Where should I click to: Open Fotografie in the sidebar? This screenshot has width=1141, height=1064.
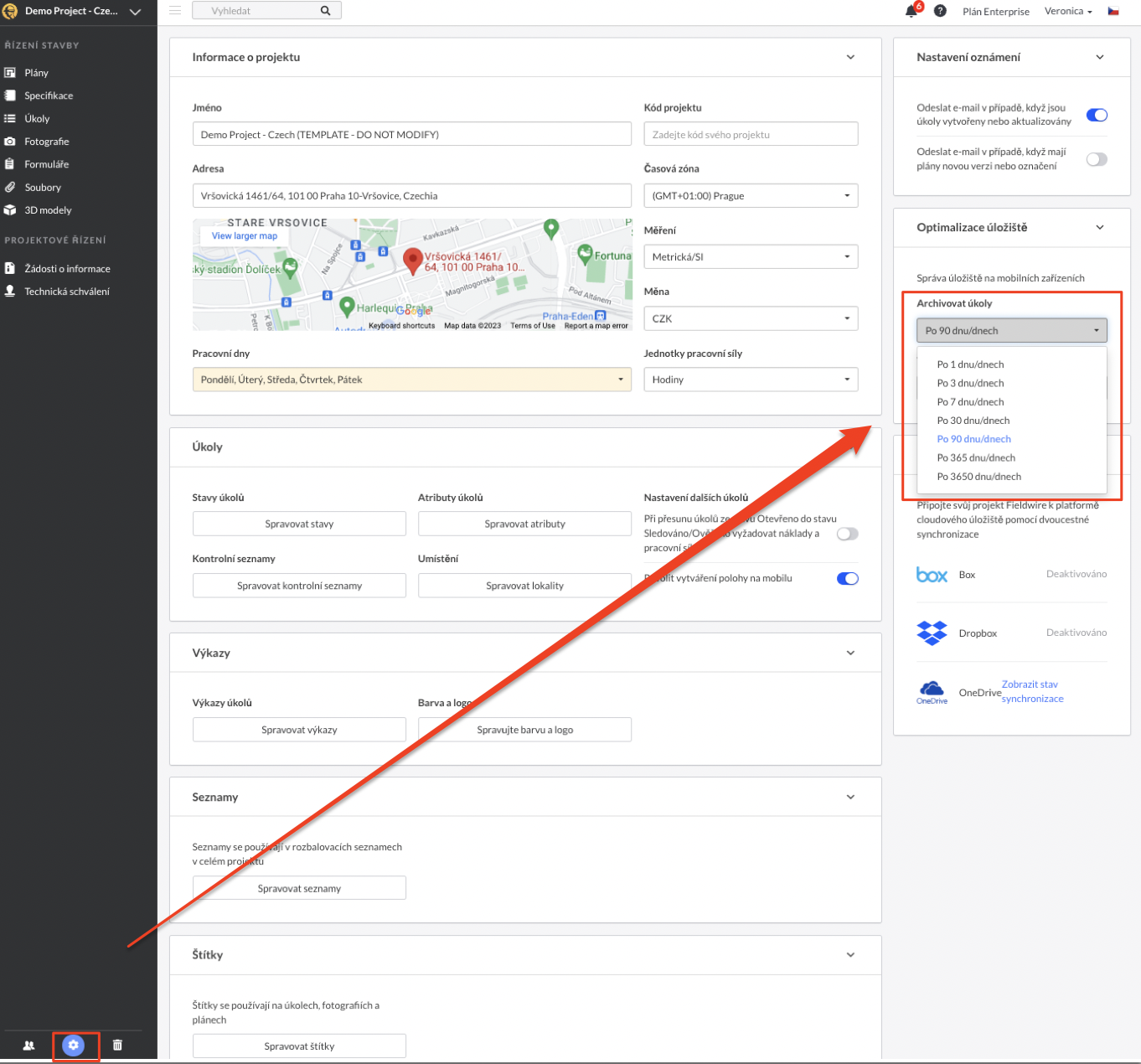click(47, 142)
